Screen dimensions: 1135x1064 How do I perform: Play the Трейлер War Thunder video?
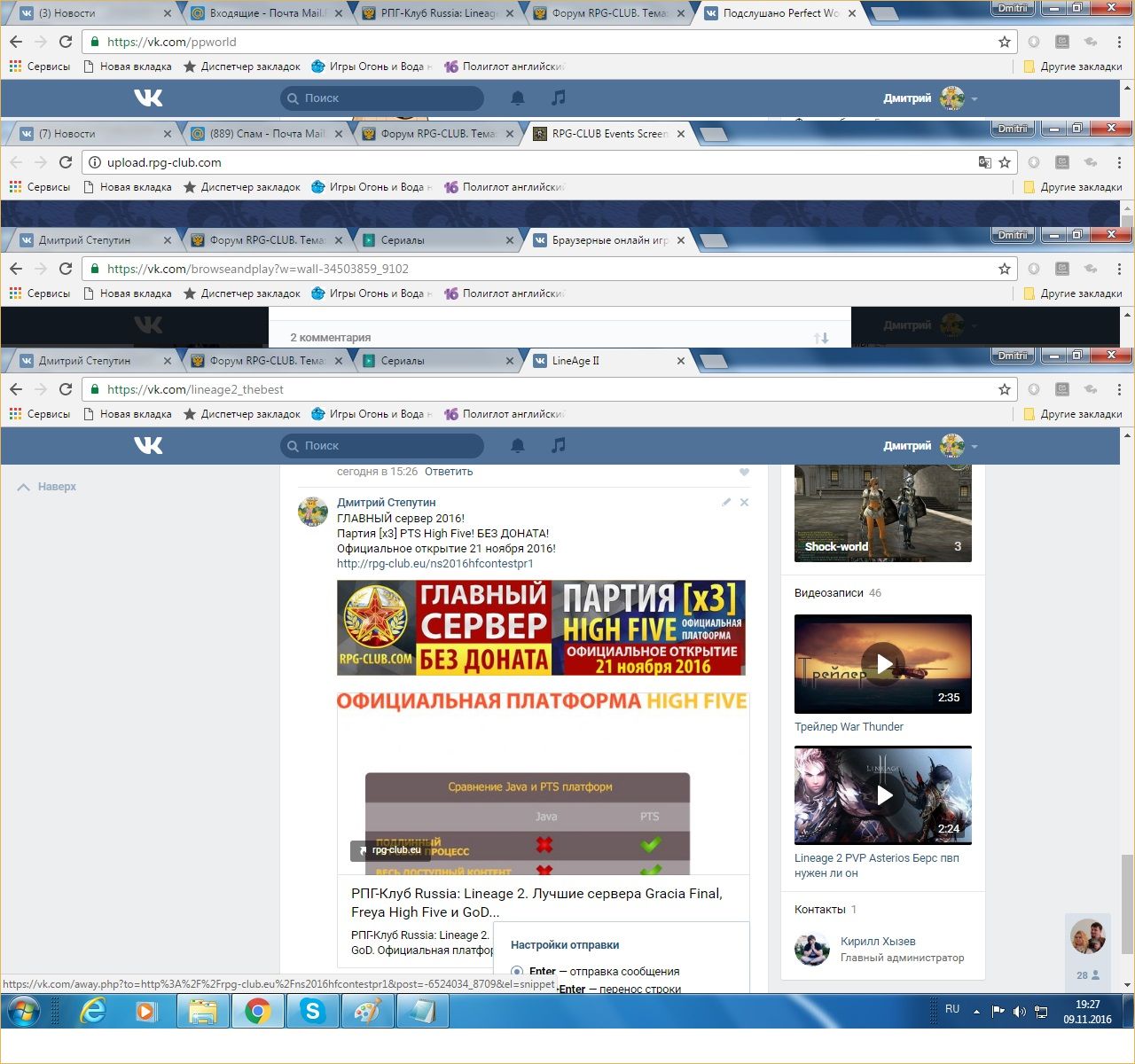pos(883,664)
